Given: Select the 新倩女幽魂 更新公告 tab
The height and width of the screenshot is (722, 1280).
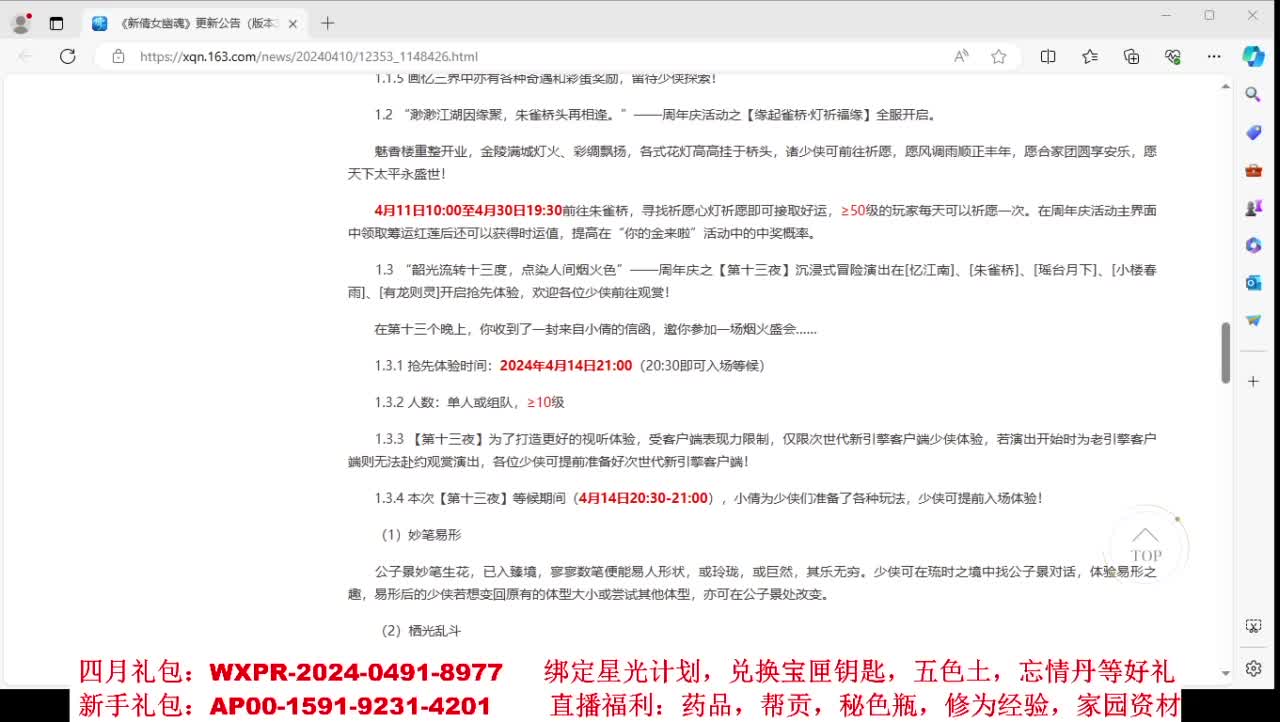Looking at the screenshot, I should 195,23.
